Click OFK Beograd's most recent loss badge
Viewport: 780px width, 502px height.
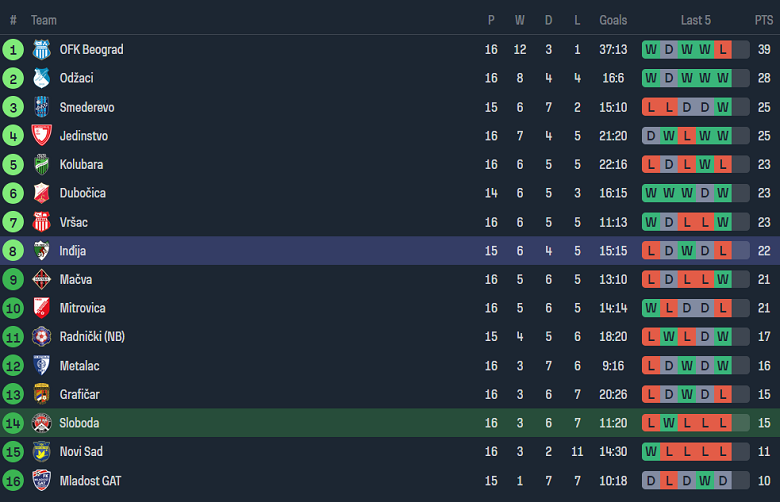coord(723,49)
